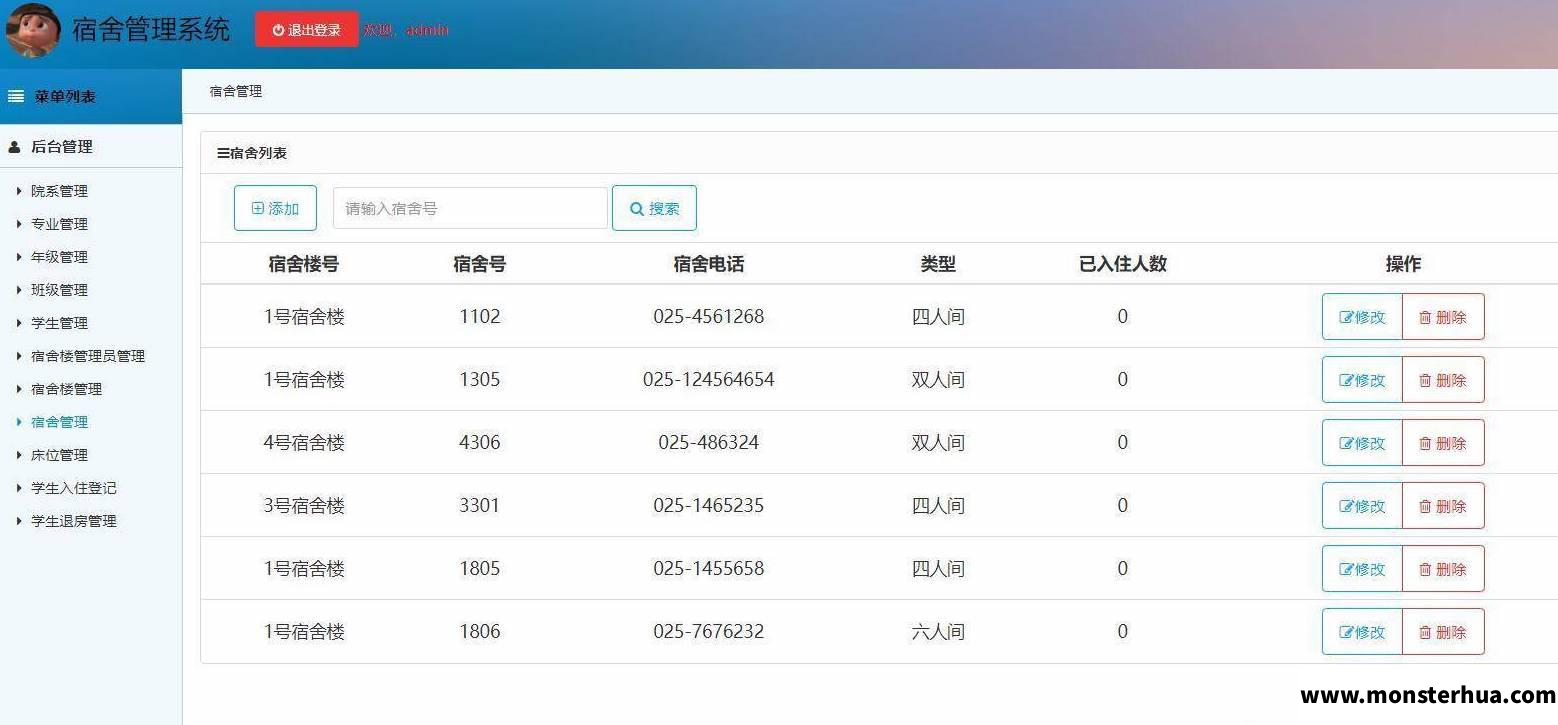Click 修改 for dorm 4306
The image size is (1558, 725).
click(1362, 443)
